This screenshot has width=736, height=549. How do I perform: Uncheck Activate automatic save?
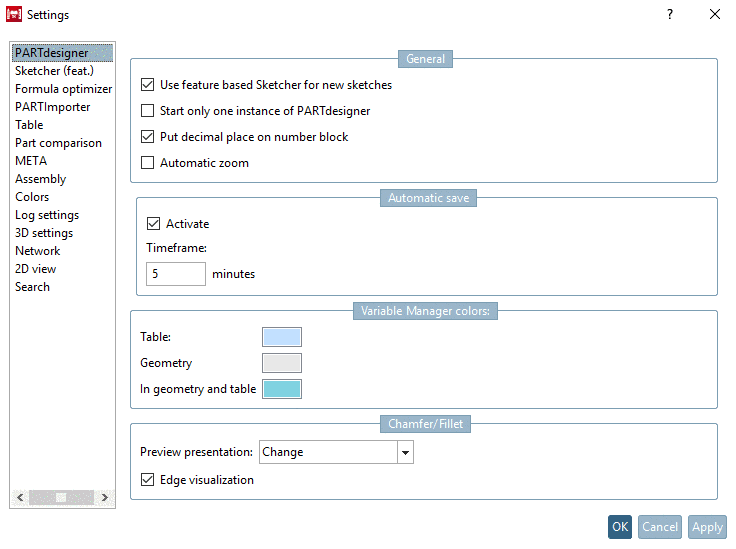[x=154, y=224]
